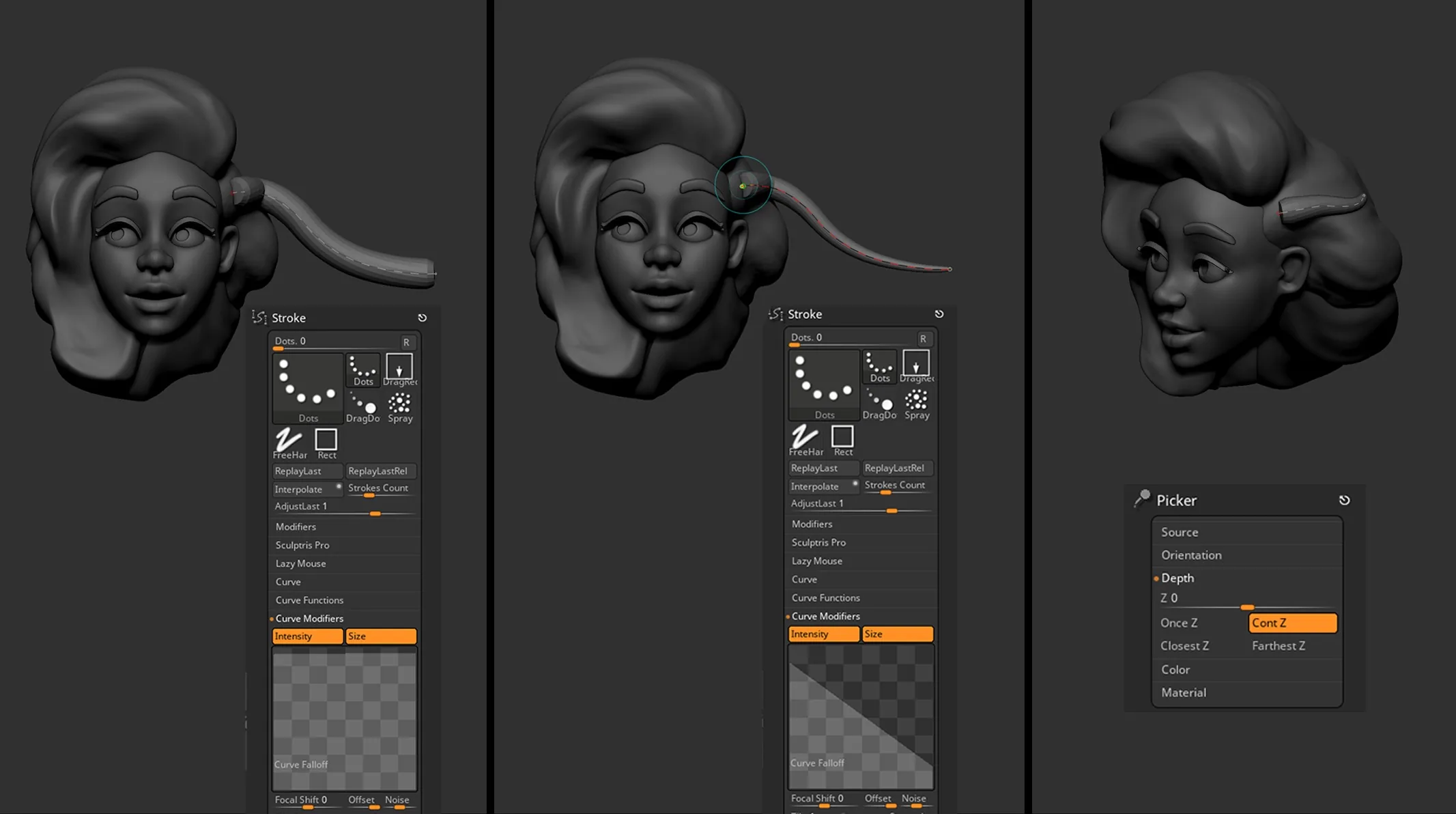This screenshot has height=814, width=1456.
Task: Toggle Size curve modifier in left panel
Action: click(x=381, y=636)
